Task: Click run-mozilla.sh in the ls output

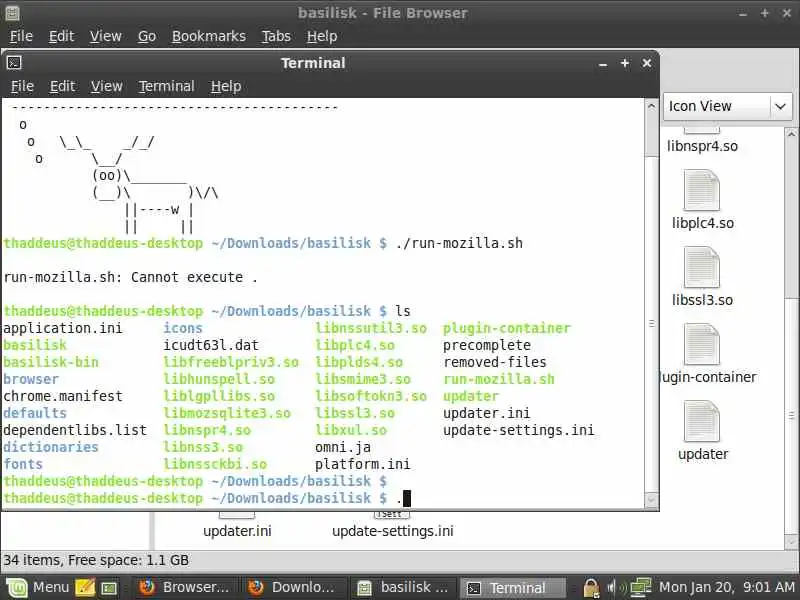Action: [498, 379]
